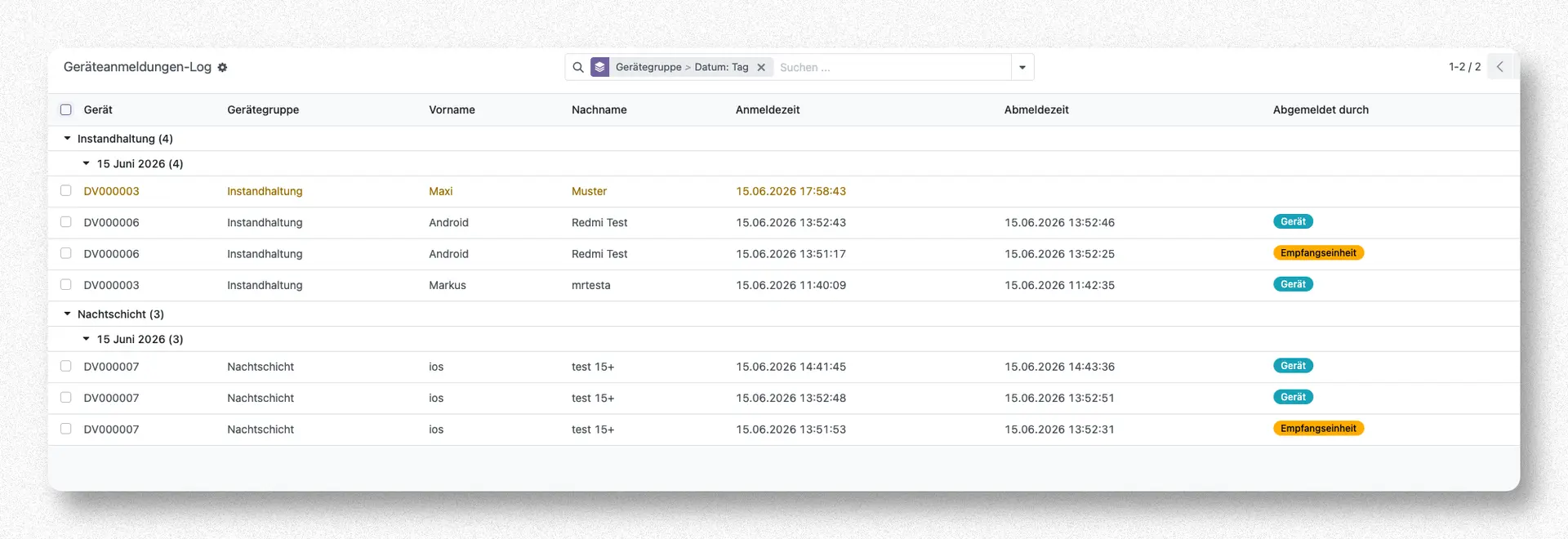Click logout time 15.06.2026 14:43:36

coord(1059,367)
